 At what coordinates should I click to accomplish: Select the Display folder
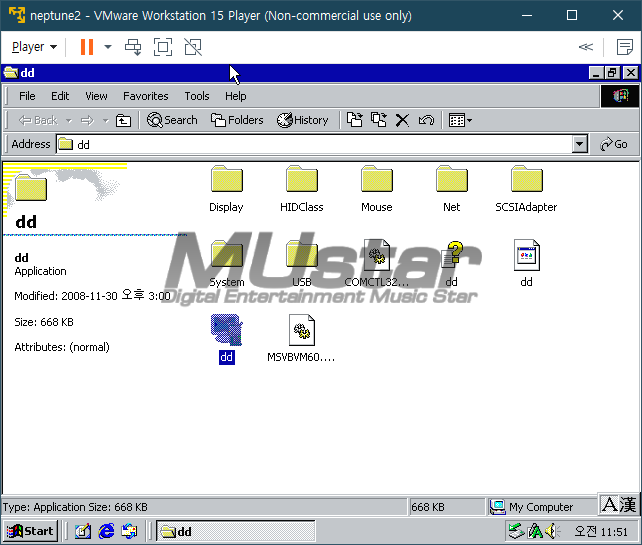226,189
